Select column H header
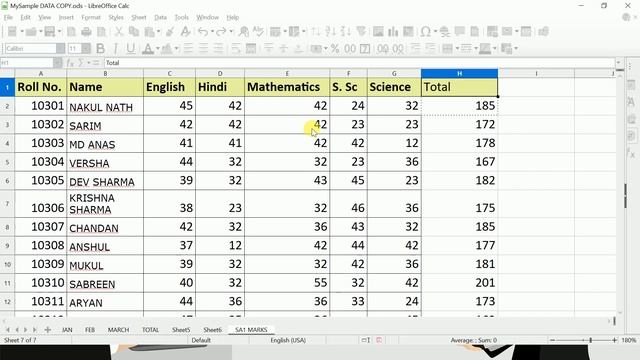Image resolution: width=640 pixels, height=360 pixels. [459, 73]
